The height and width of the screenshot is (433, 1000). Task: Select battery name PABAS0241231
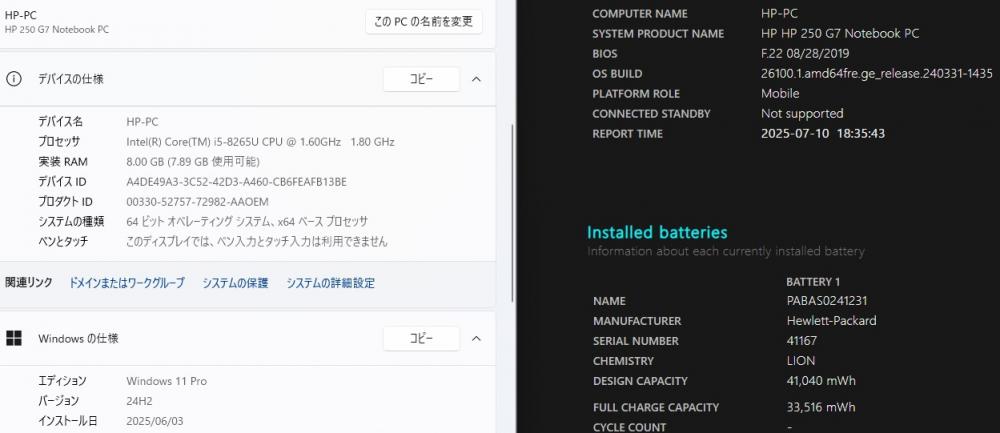827,300
